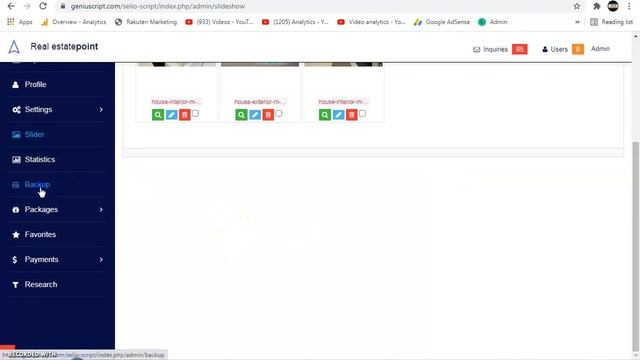Open the Admin bookmark in bookmarks bar
Image resolution: width=640 pixels, height=360 pixels.
click(x=493, y=22)
